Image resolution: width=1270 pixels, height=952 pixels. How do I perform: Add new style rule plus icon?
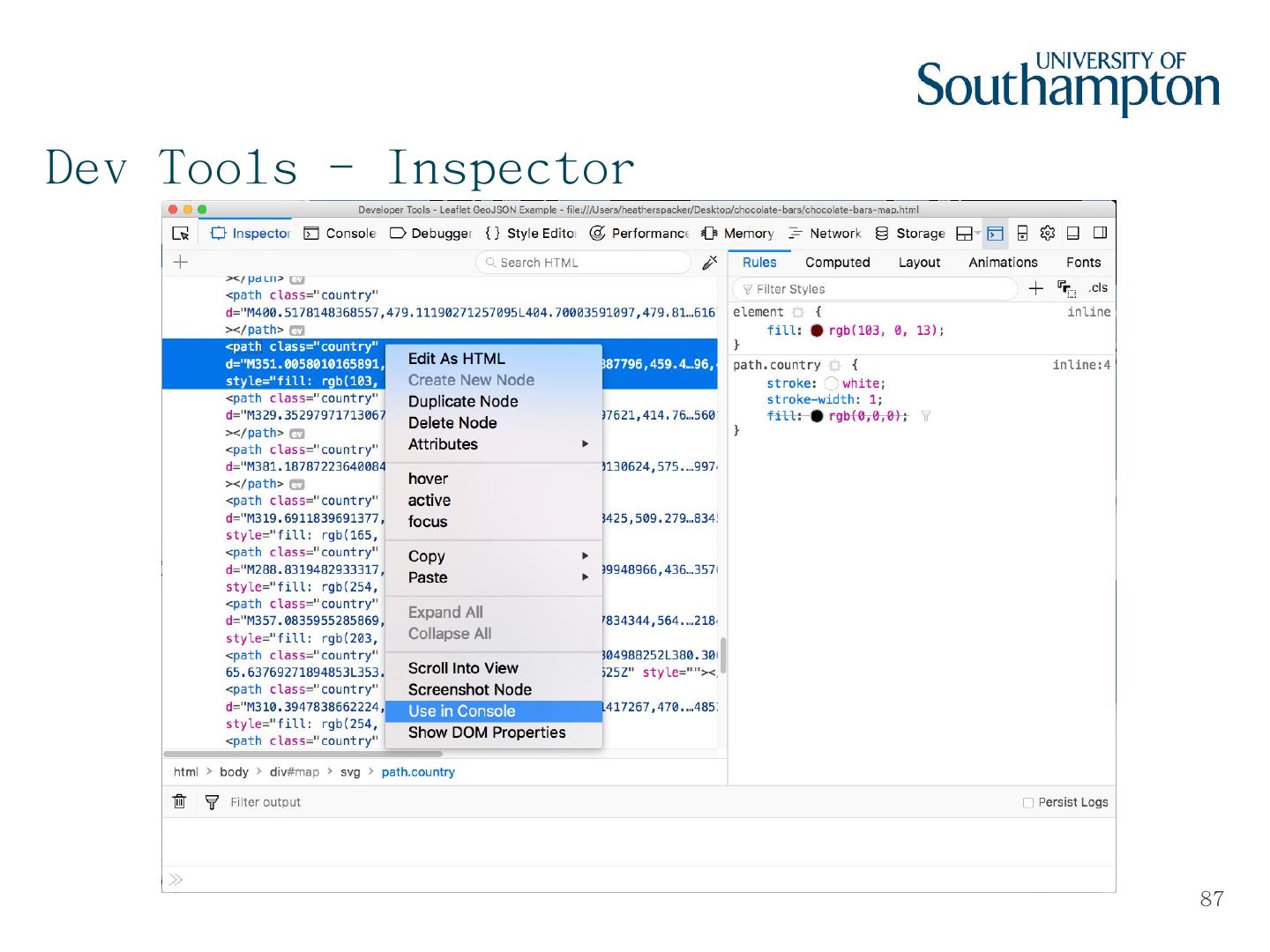pyautogui.click(x=1035, y=288)
